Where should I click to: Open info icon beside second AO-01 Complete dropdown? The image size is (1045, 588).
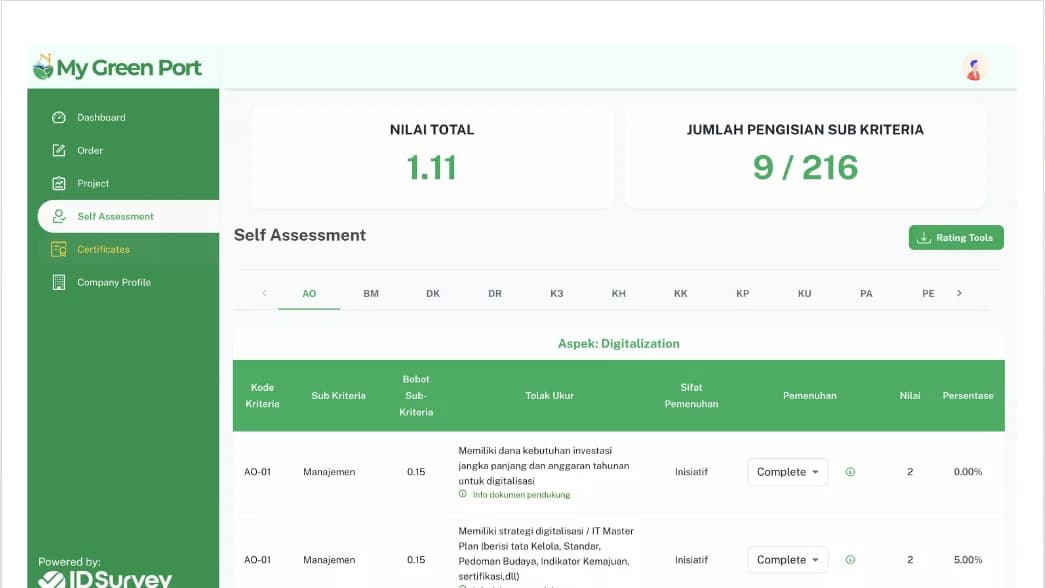tap(850, 560)
